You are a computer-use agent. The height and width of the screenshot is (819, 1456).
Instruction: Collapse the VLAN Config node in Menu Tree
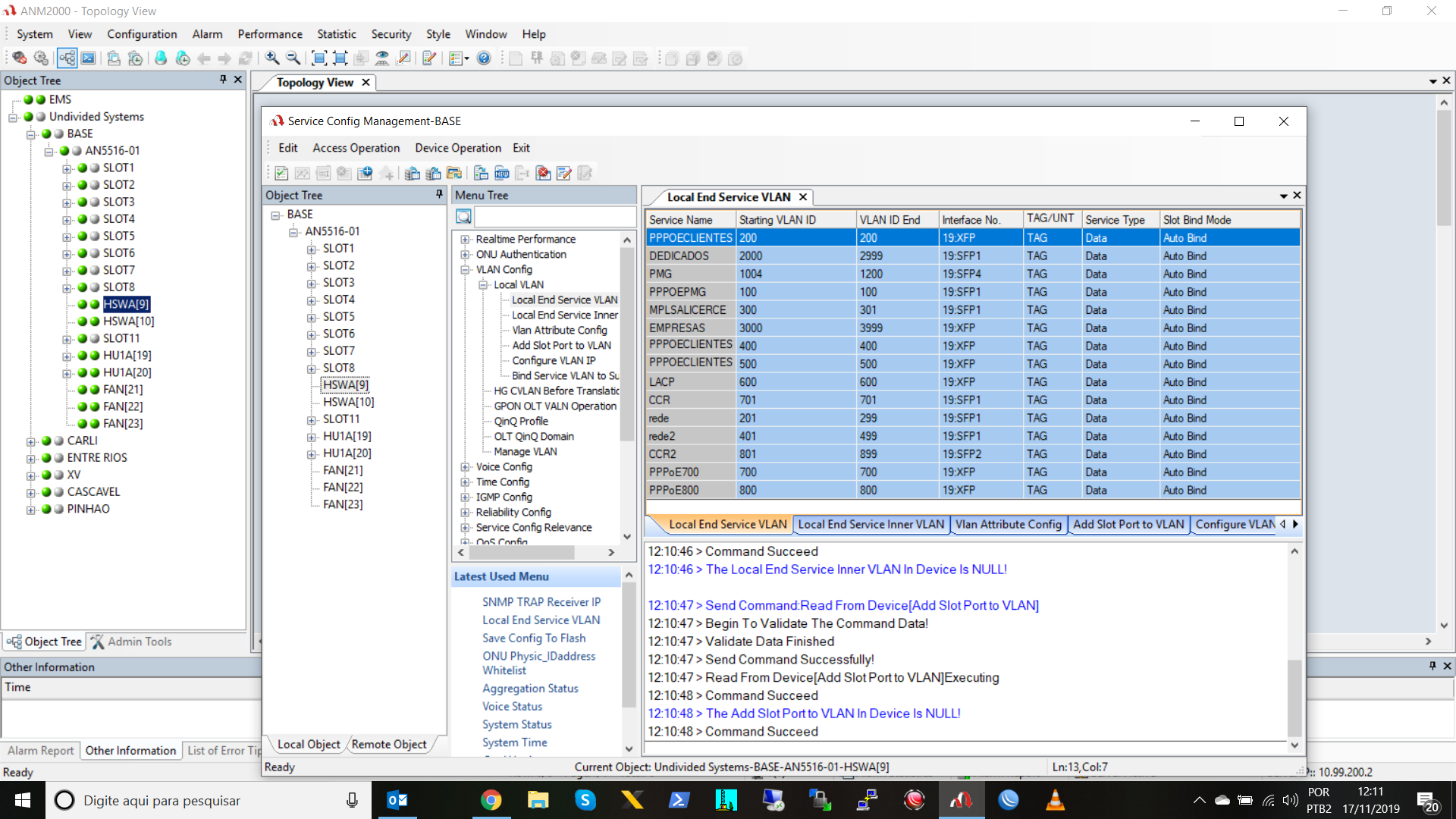pyautogui.click(x=465, y=270)
